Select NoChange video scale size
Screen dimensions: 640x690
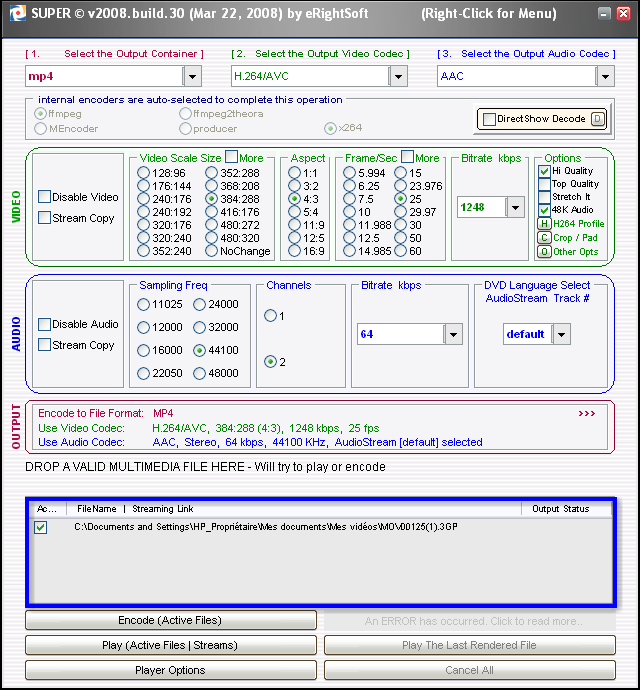click(211, 251)
